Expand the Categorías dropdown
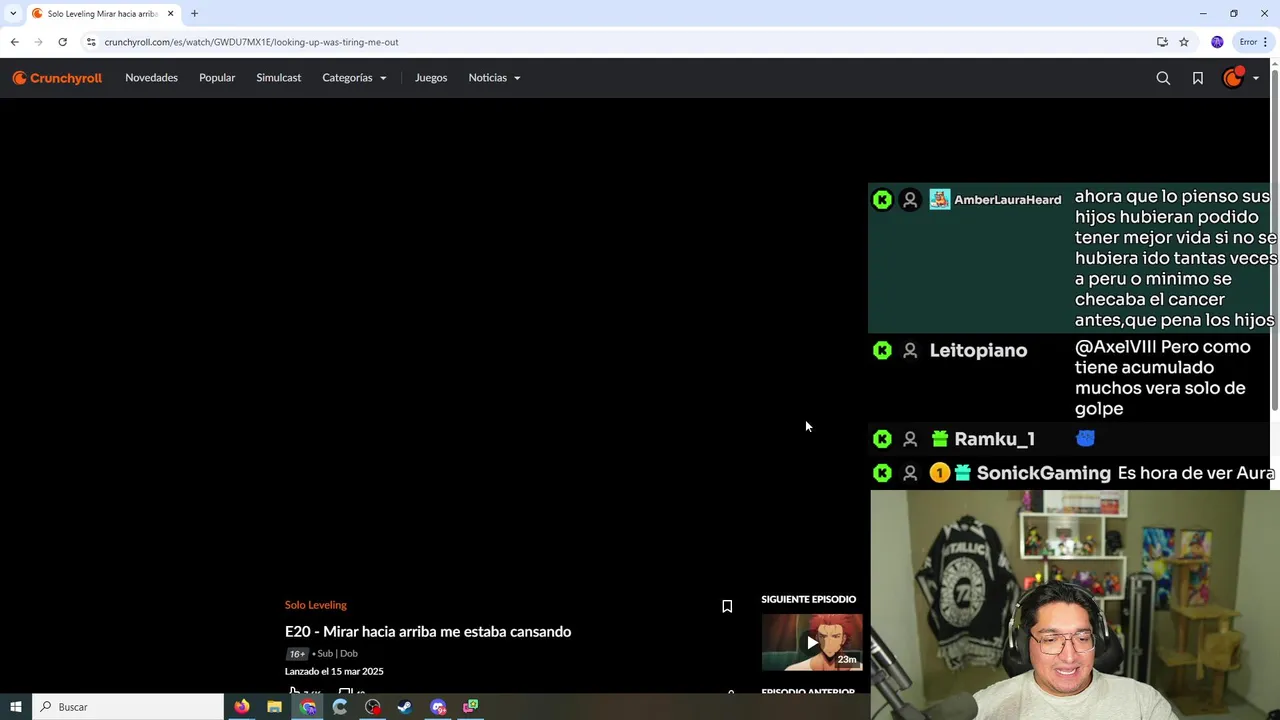1280x720 pixels. 354,78
